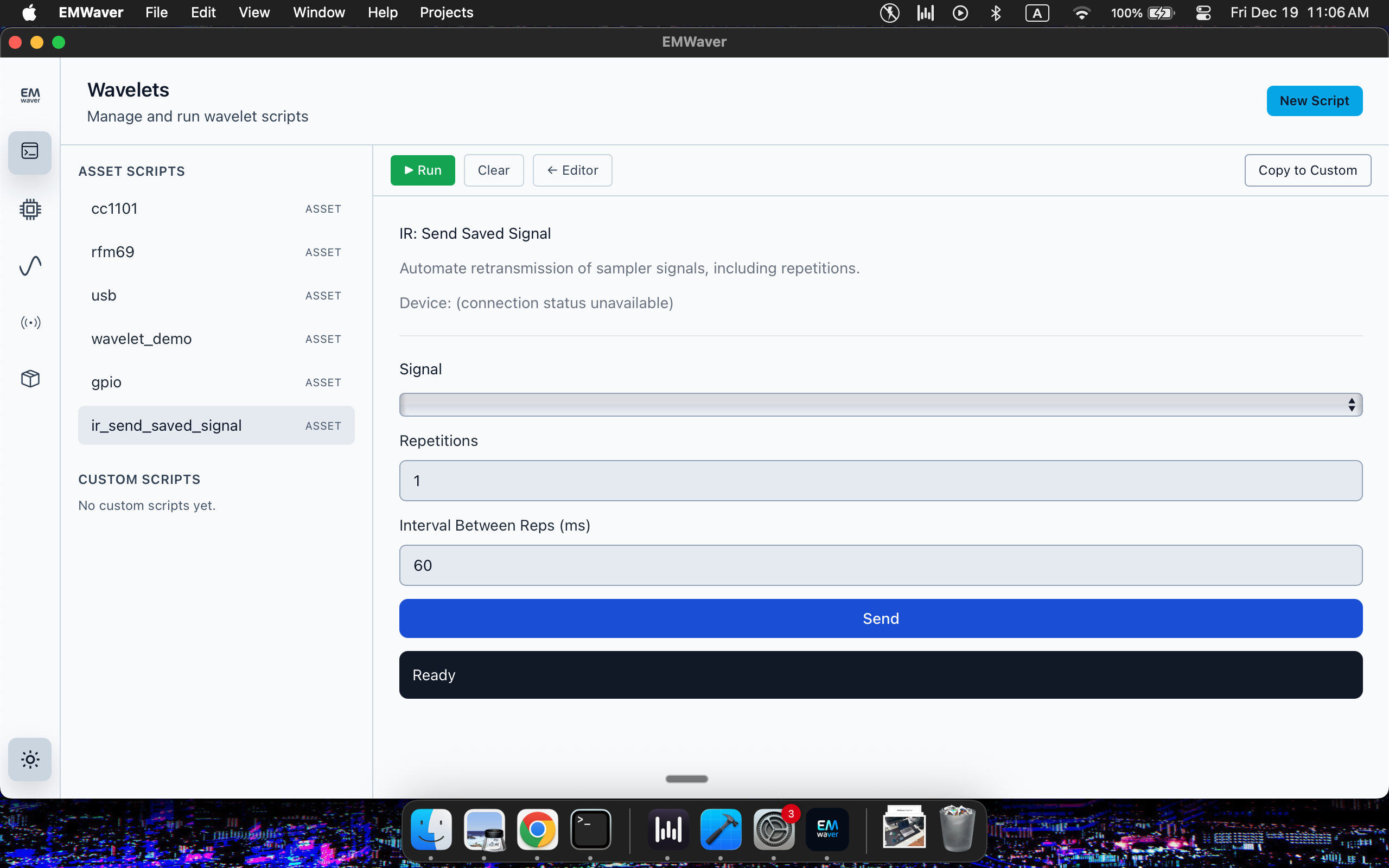1389x868 pixels.
Task: Open the Edit menu
Action: 203,12
